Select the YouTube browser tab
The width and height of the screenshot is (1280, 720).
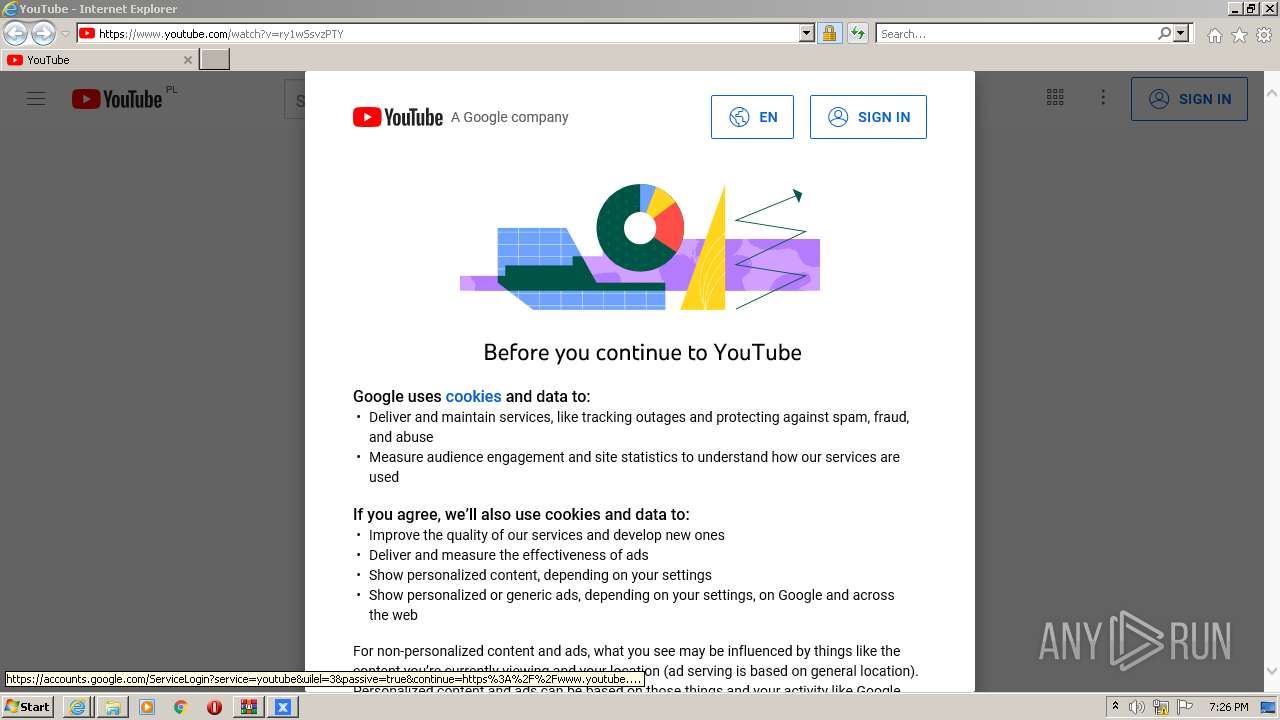[98, 60]
